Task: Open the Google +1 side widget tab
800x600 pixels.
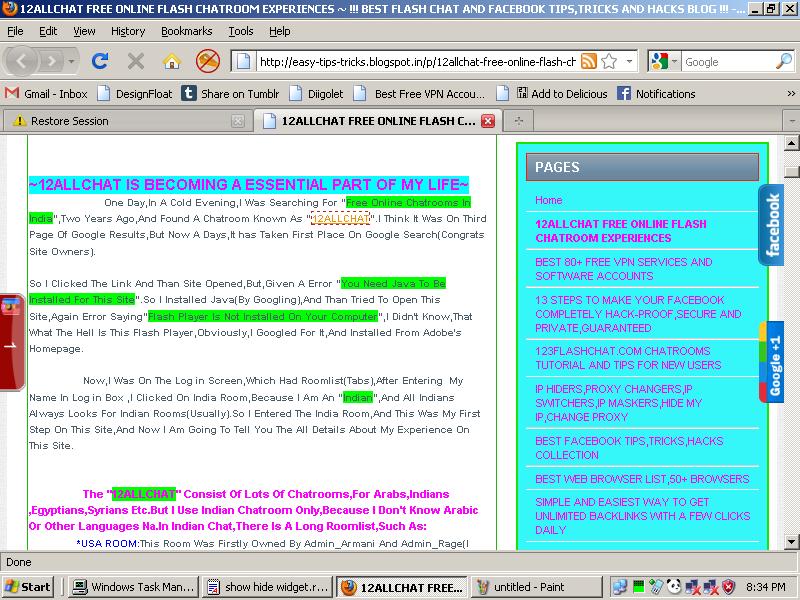Action: coord(773,362)
